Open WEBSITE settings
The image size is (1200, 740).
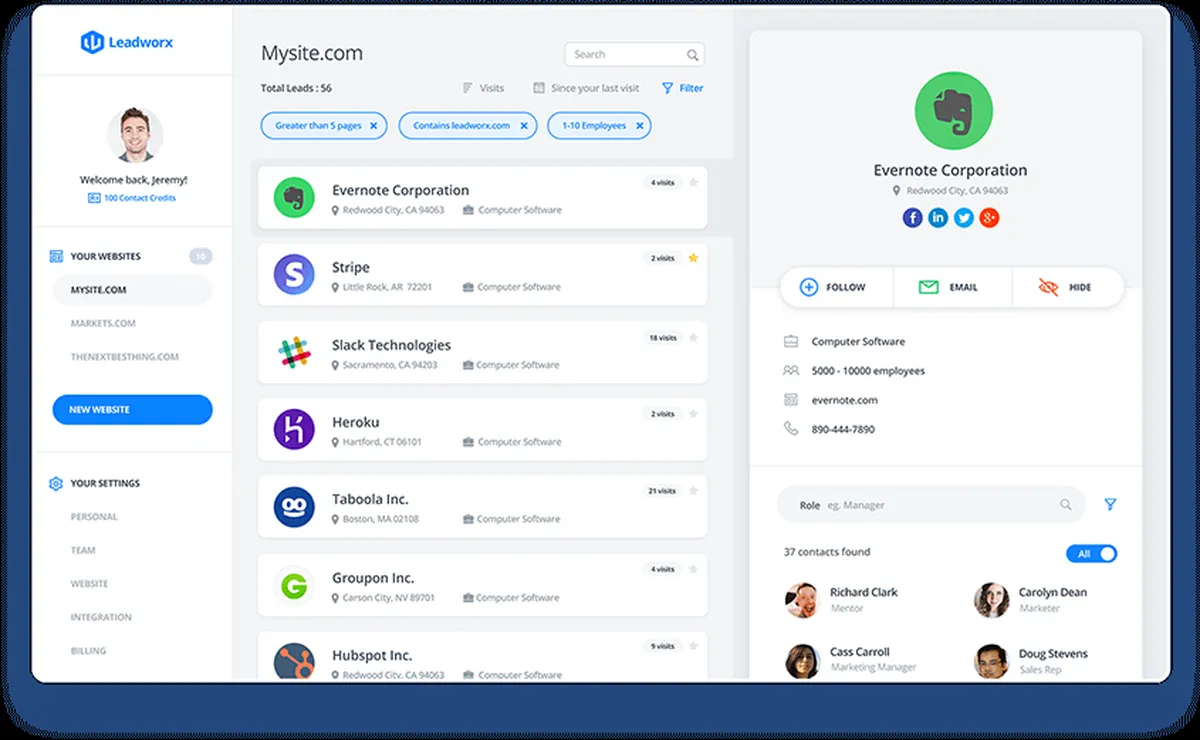[89, 584]
